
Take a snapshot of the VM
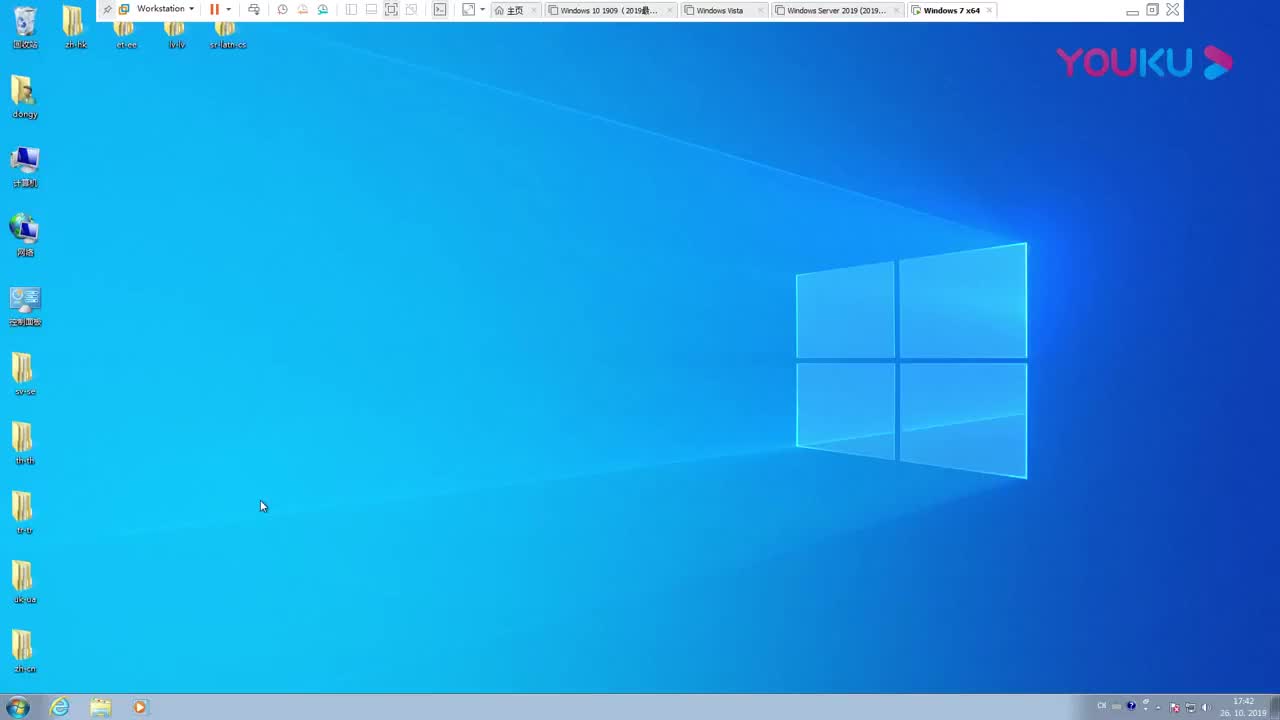[283, 9]
